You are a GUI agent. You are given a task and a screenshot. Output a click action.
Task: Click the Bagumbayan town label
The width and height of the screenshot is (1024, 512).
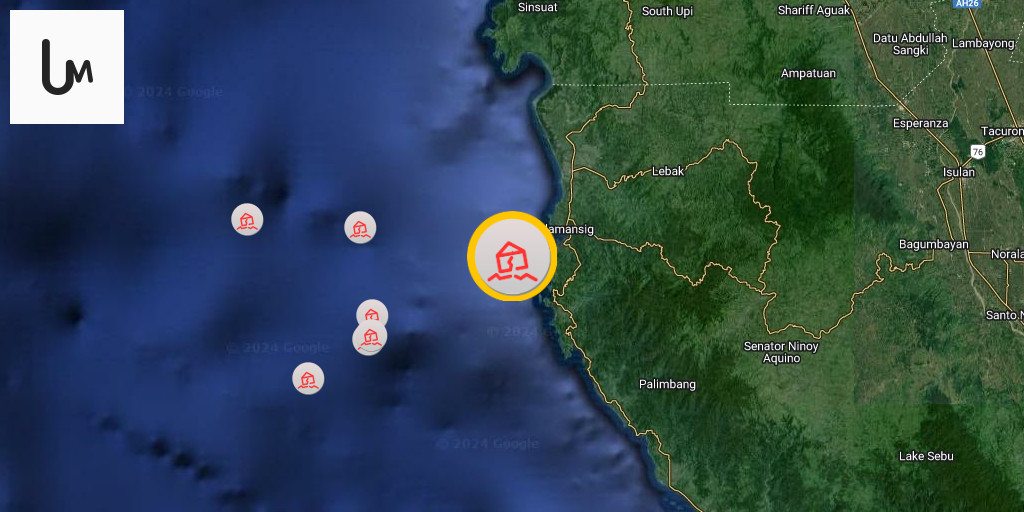934,244
